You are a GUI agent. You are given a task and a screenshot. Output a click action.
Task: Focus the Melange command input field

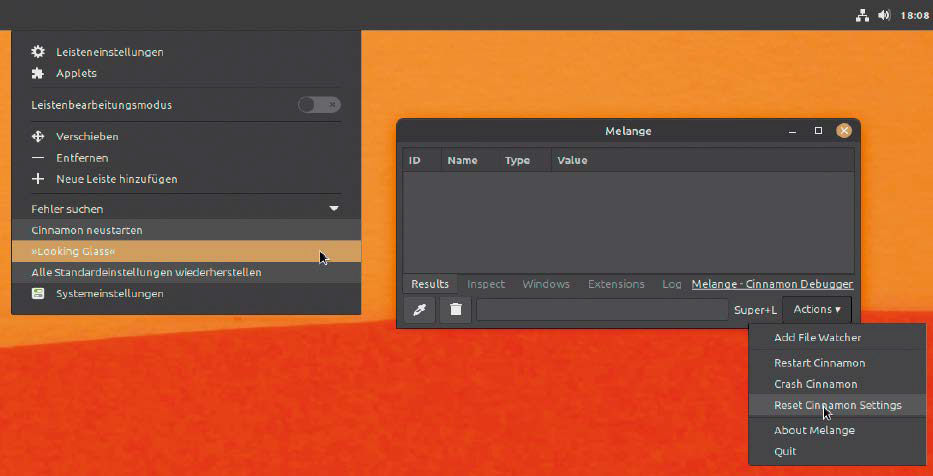pos(602,310)
